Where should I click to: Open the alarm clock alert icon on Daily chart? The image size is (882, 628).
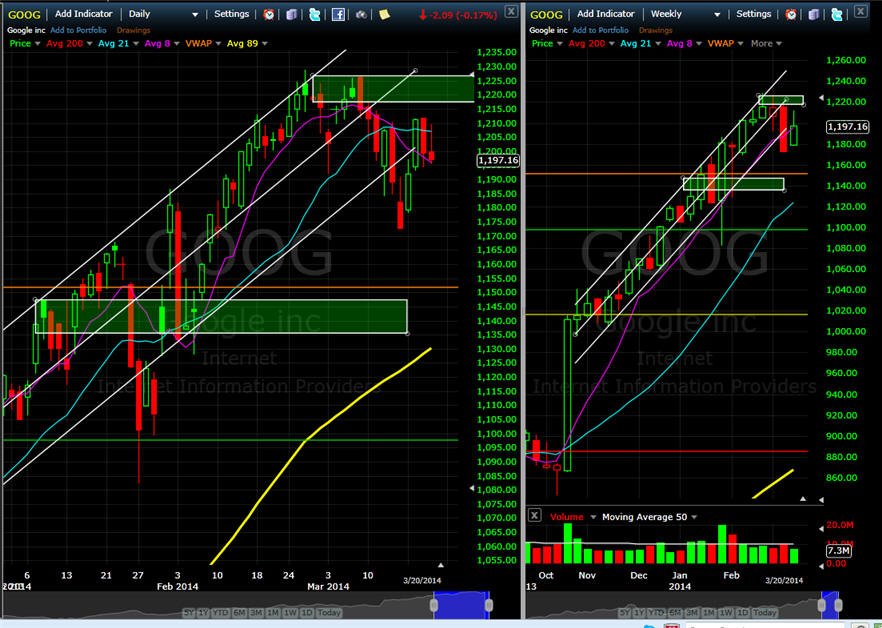(x=269, y=14)
